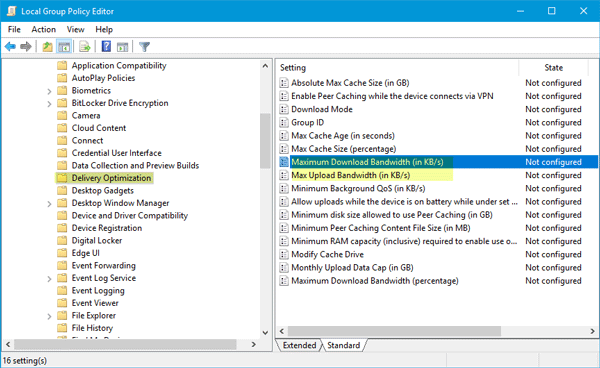Switch to the Extended tab

(299, 345)
